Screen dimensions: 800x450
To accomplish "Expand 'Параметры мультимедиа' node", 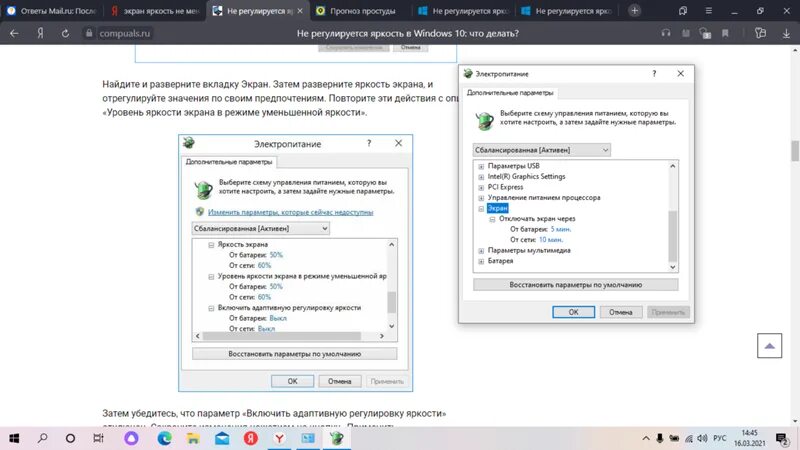I will pos(481,251).
